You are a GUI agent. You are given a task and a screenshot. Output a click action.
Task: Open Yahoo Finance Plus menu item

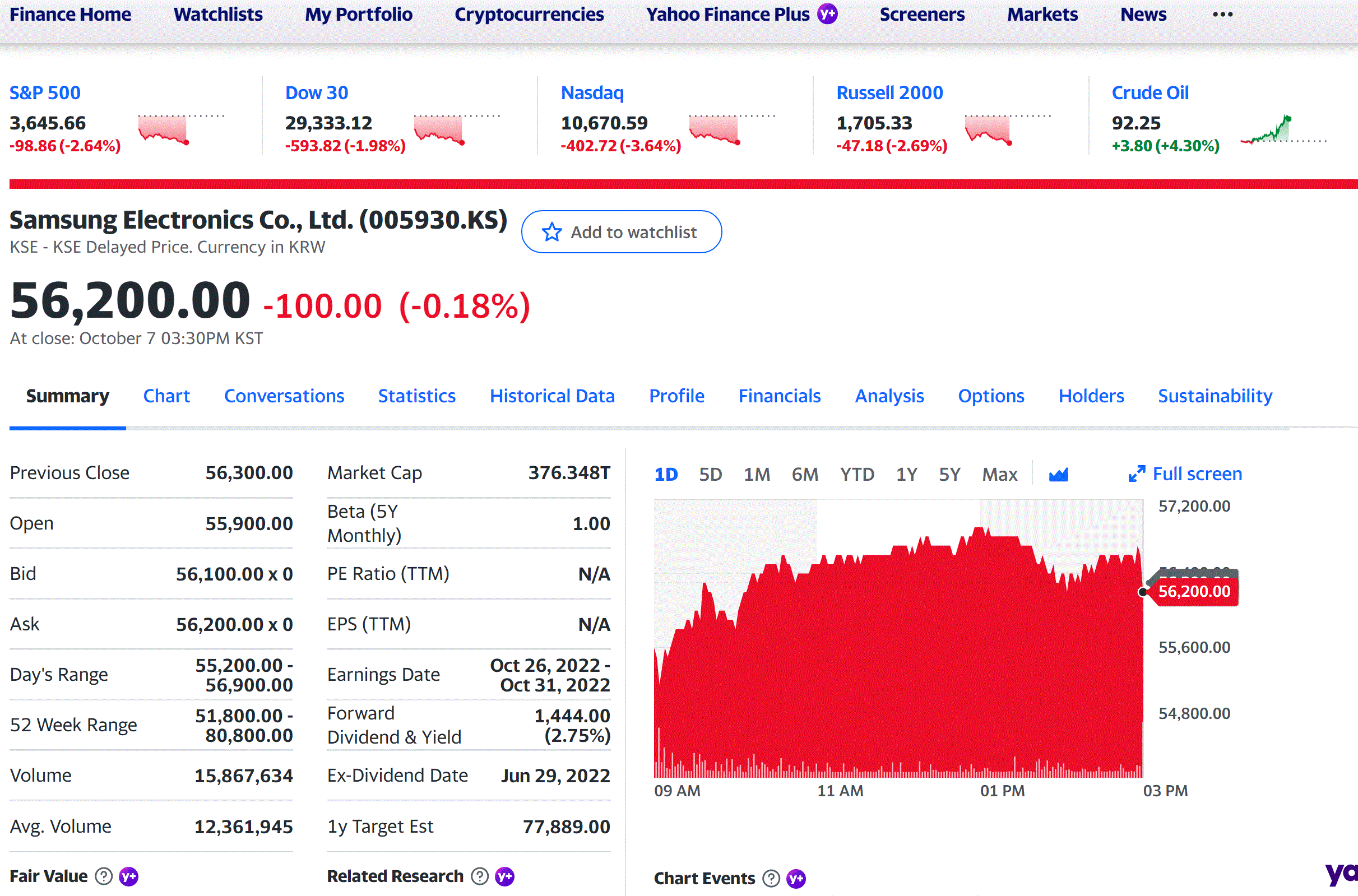[x=727, y=14]
